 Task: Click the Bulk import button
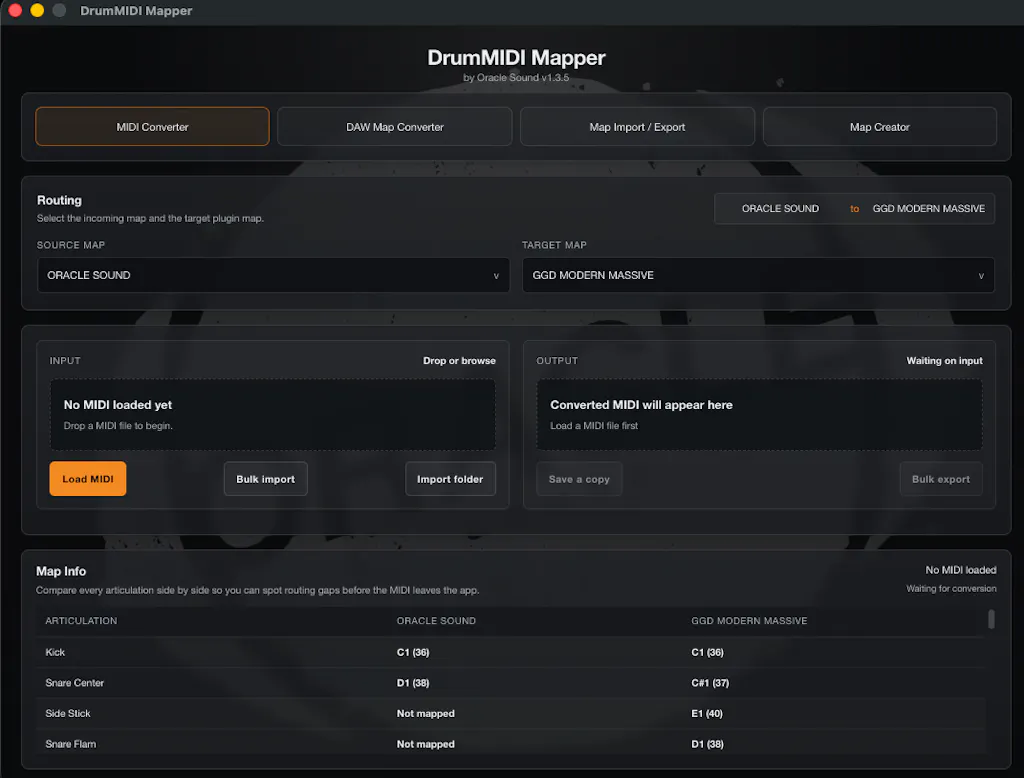pyautogui.click(x=265, y=479)
